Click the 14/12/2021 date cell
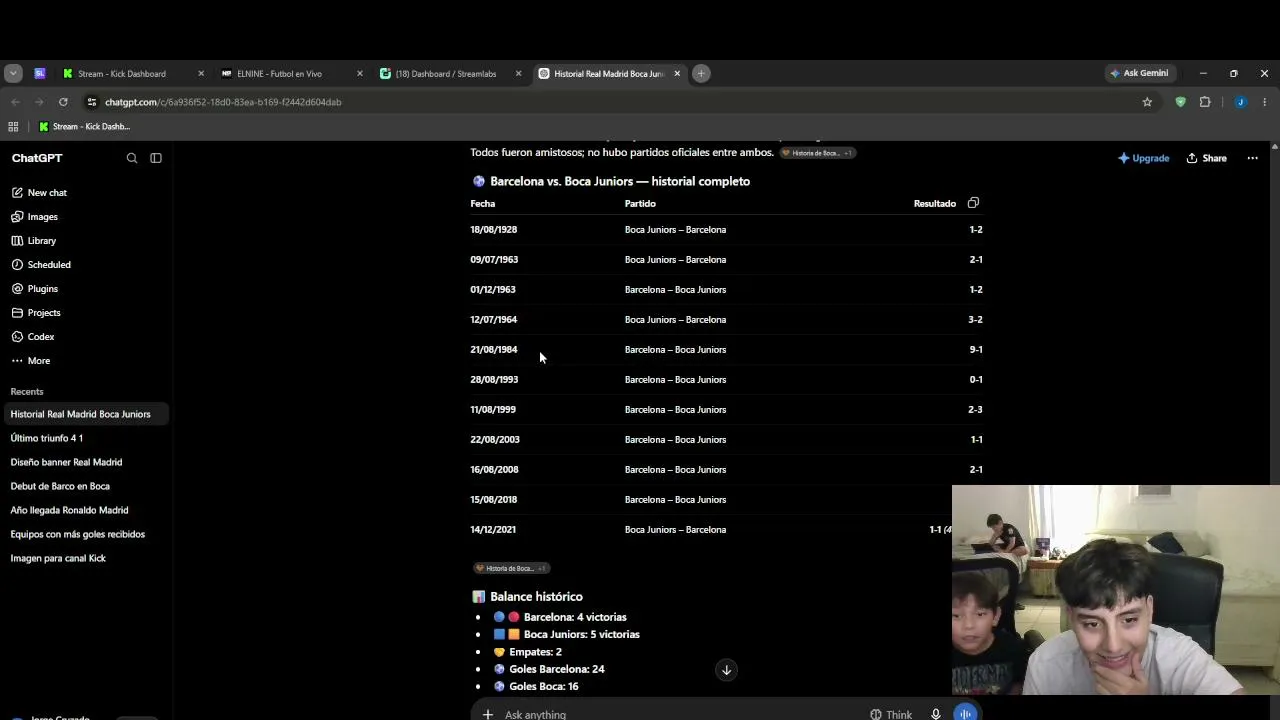Screen dimensions: 1280x720 tap(493, 530)
